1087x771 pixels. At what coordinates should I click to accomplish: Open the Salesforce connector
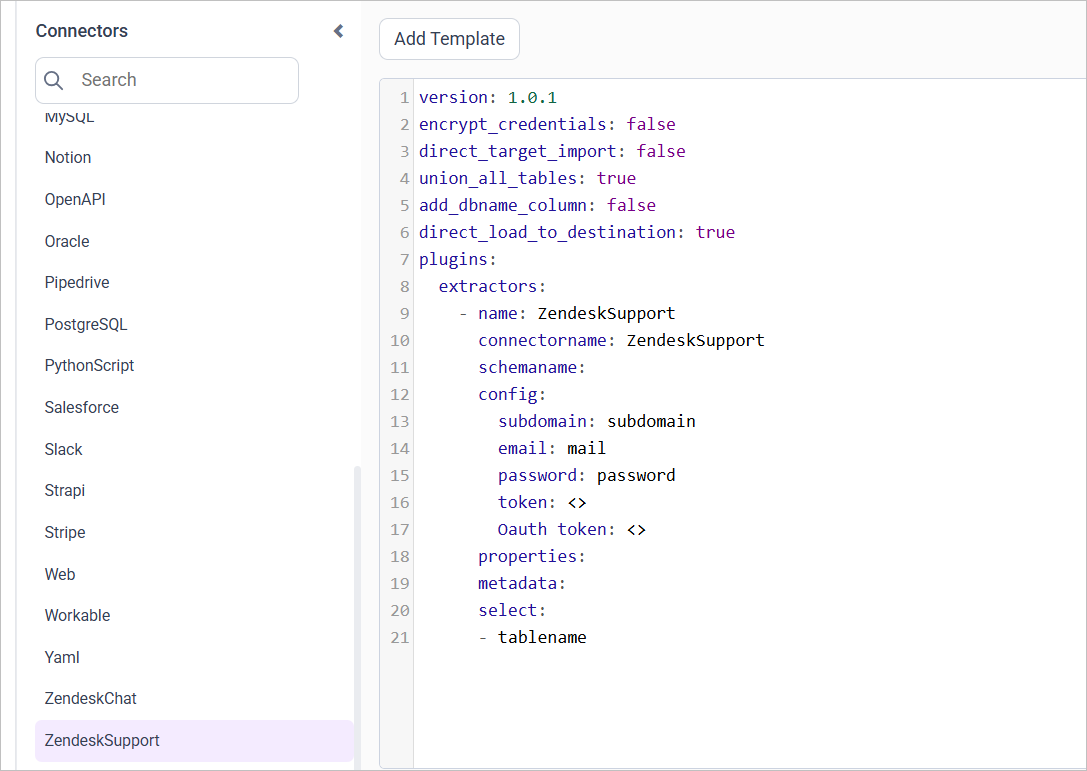point(81,407)
